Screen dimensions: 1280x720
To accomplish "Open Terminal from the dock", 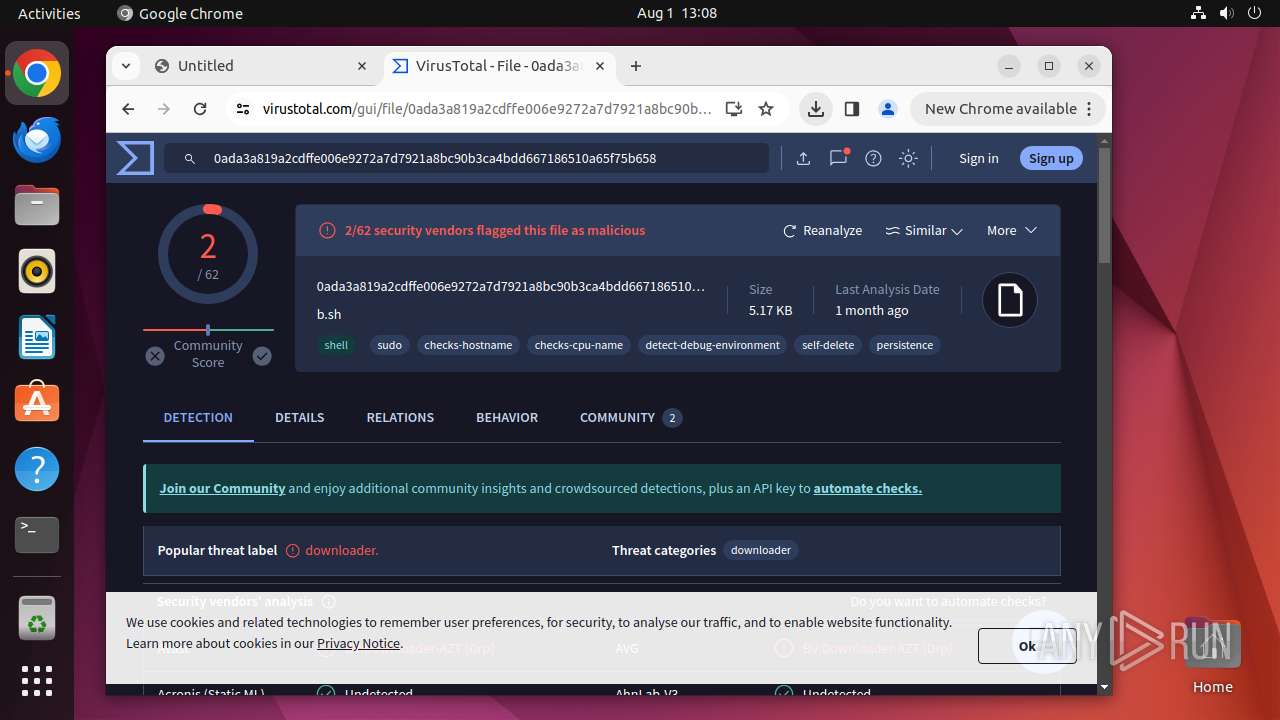I will pyautogui.click(x=37, y=535).
